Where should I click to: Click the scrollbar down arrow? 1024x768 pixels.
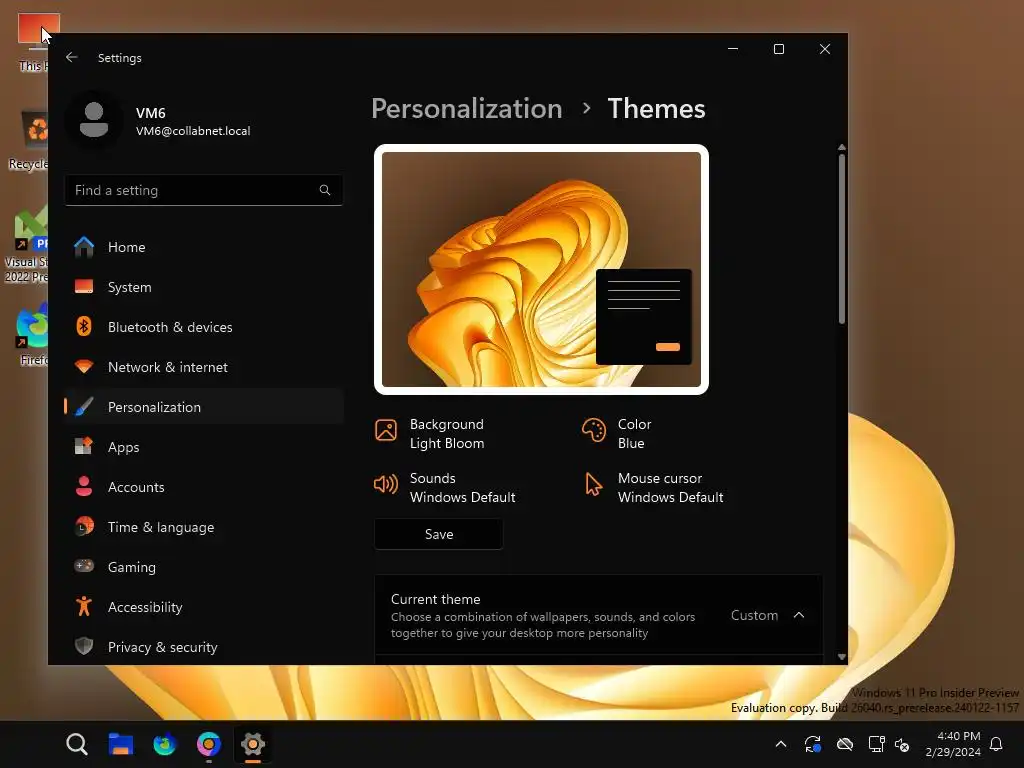(x=842, y=657)
